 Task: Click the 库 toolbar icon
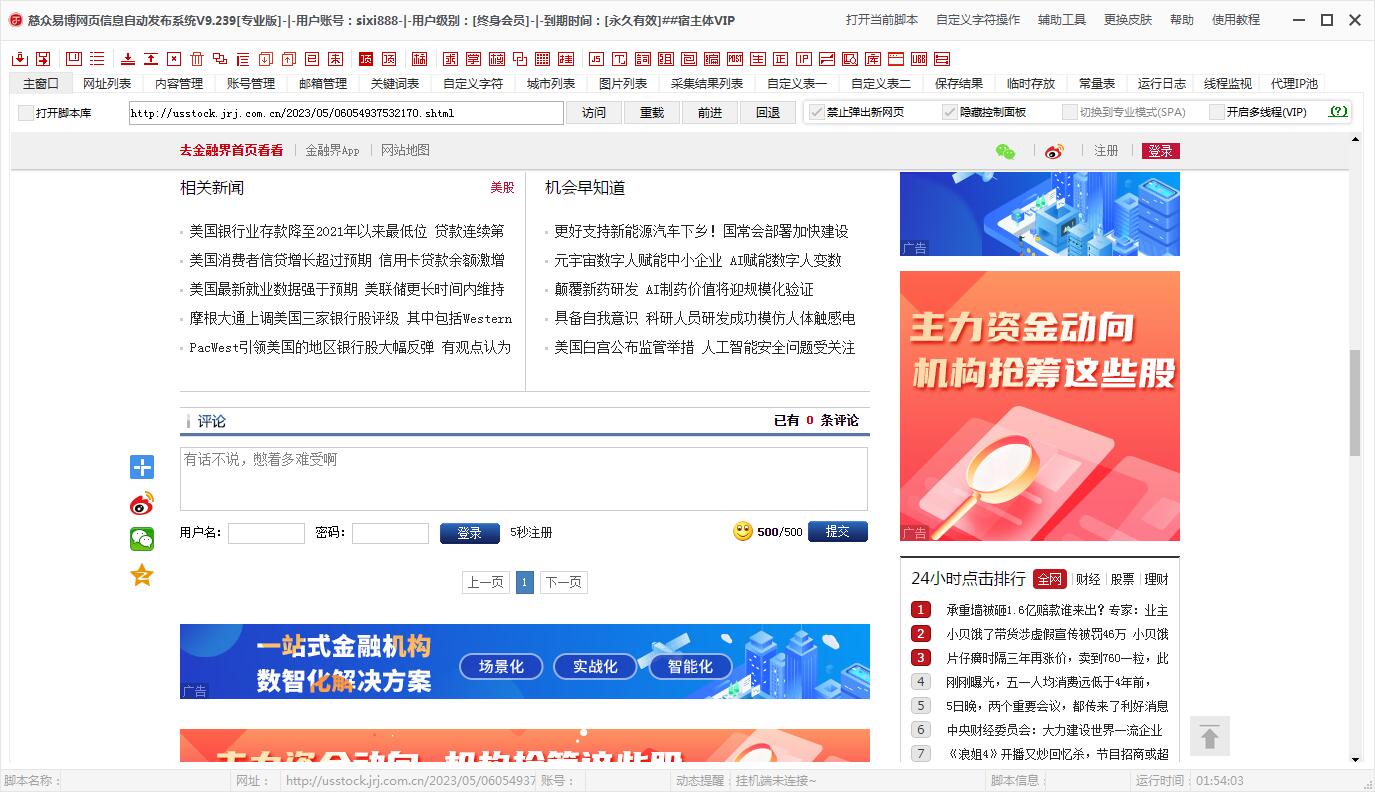coord(872,59)
